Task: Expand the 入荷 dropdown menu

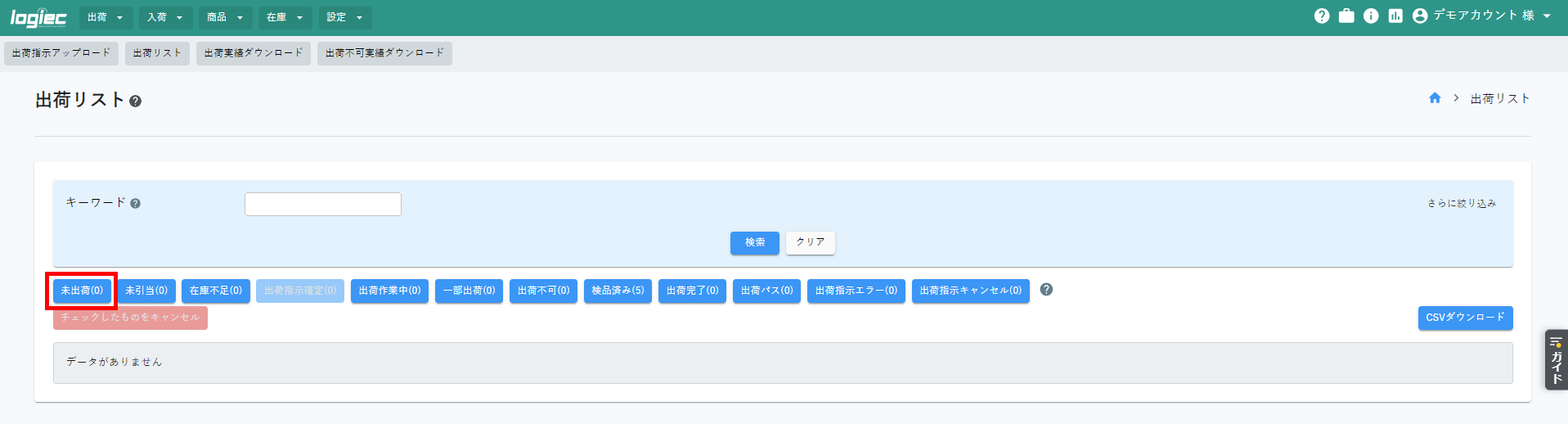Action: [x=165, y=17]
